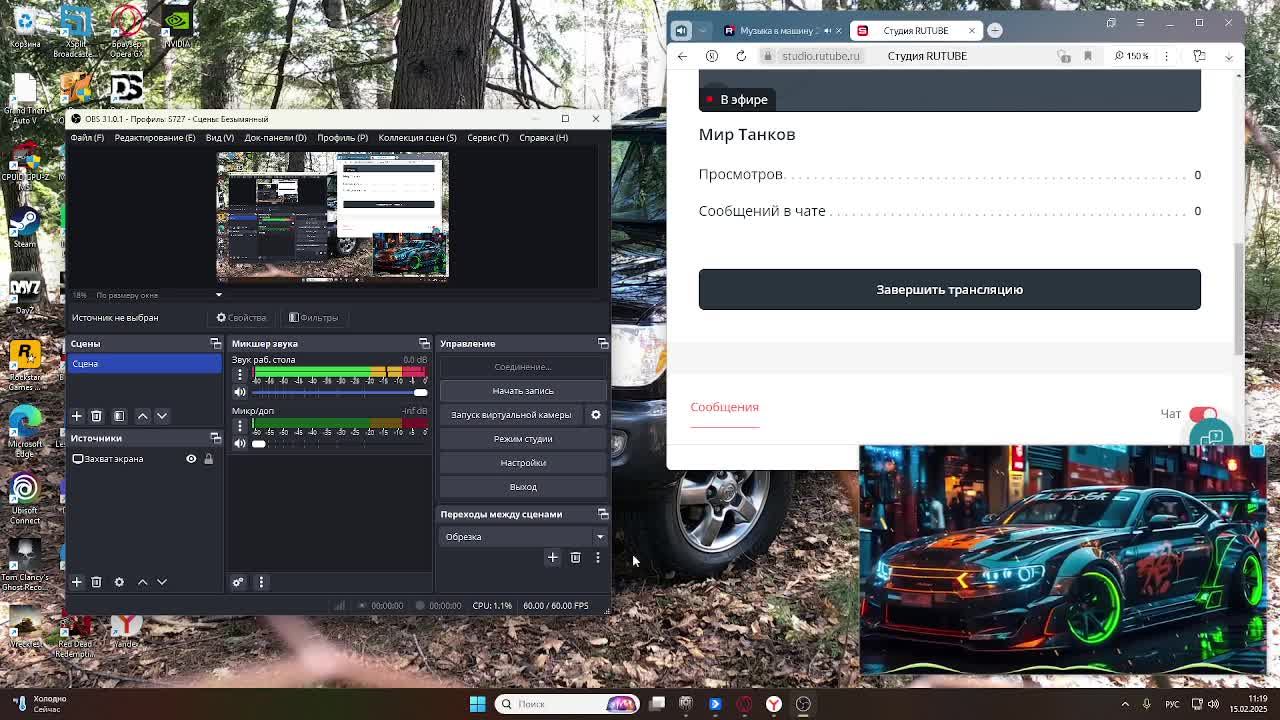Toggle the Чат switch on RUTUBE
This screenshot has height=720, width=1280.
1203,414
